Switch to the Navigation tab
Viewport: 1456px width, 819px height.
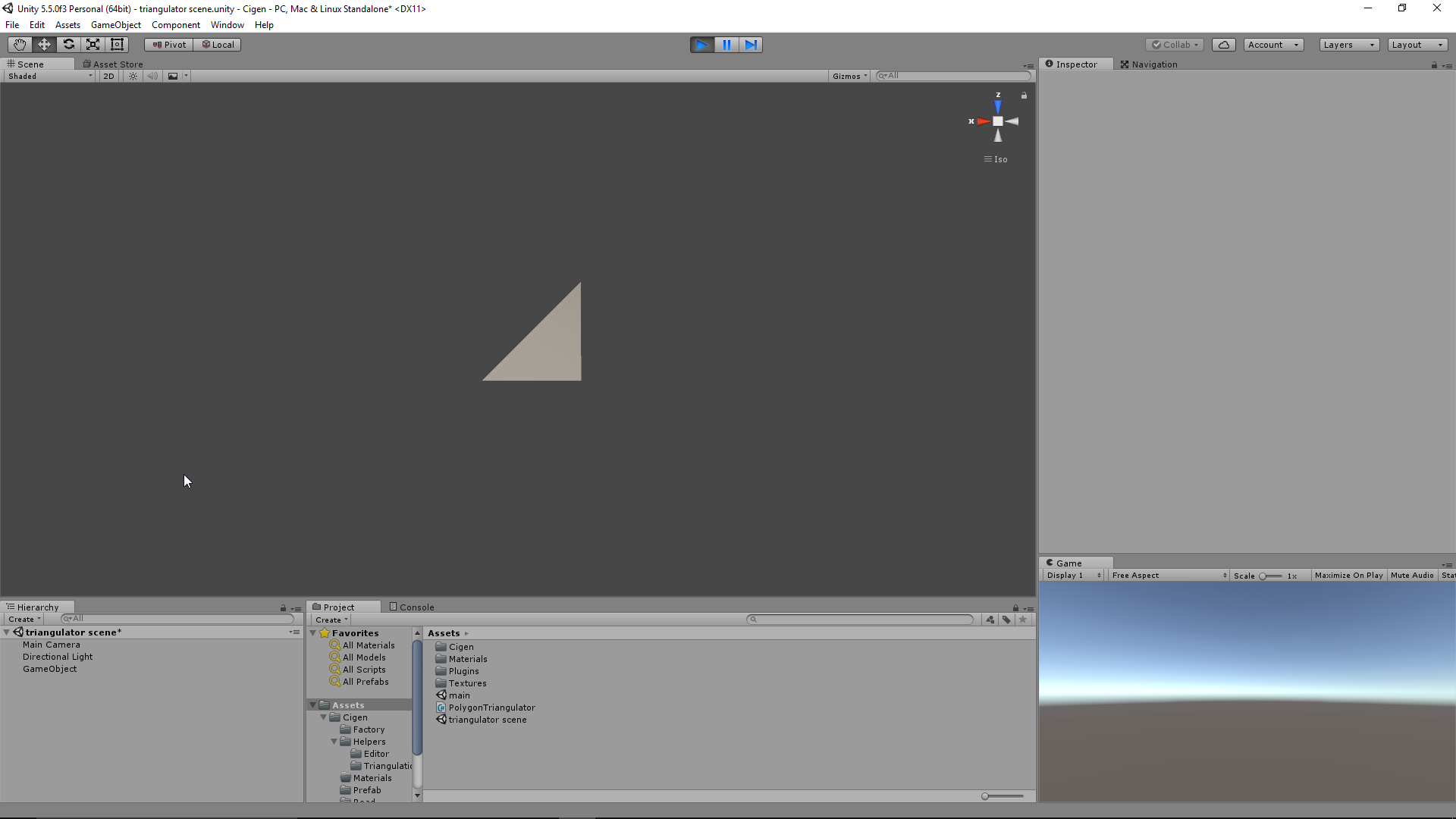pyautogui.click(x=1150, y=64)
